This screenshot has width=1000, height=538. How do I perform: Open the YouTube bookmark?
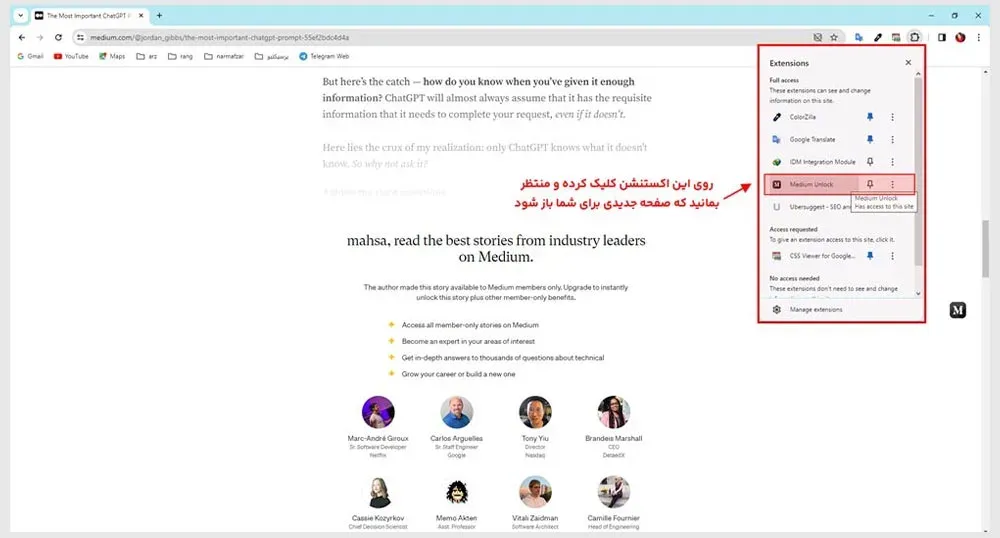click(71, 56)
